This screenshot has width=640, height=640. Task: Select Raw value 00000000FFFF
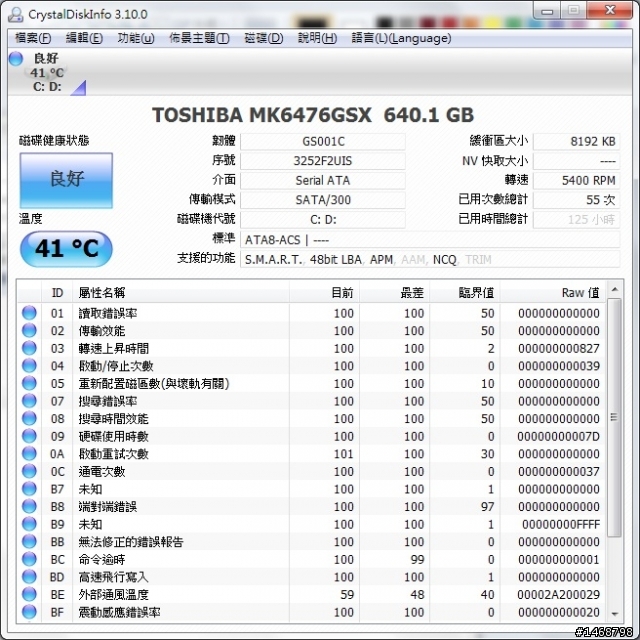pos(561,524)
